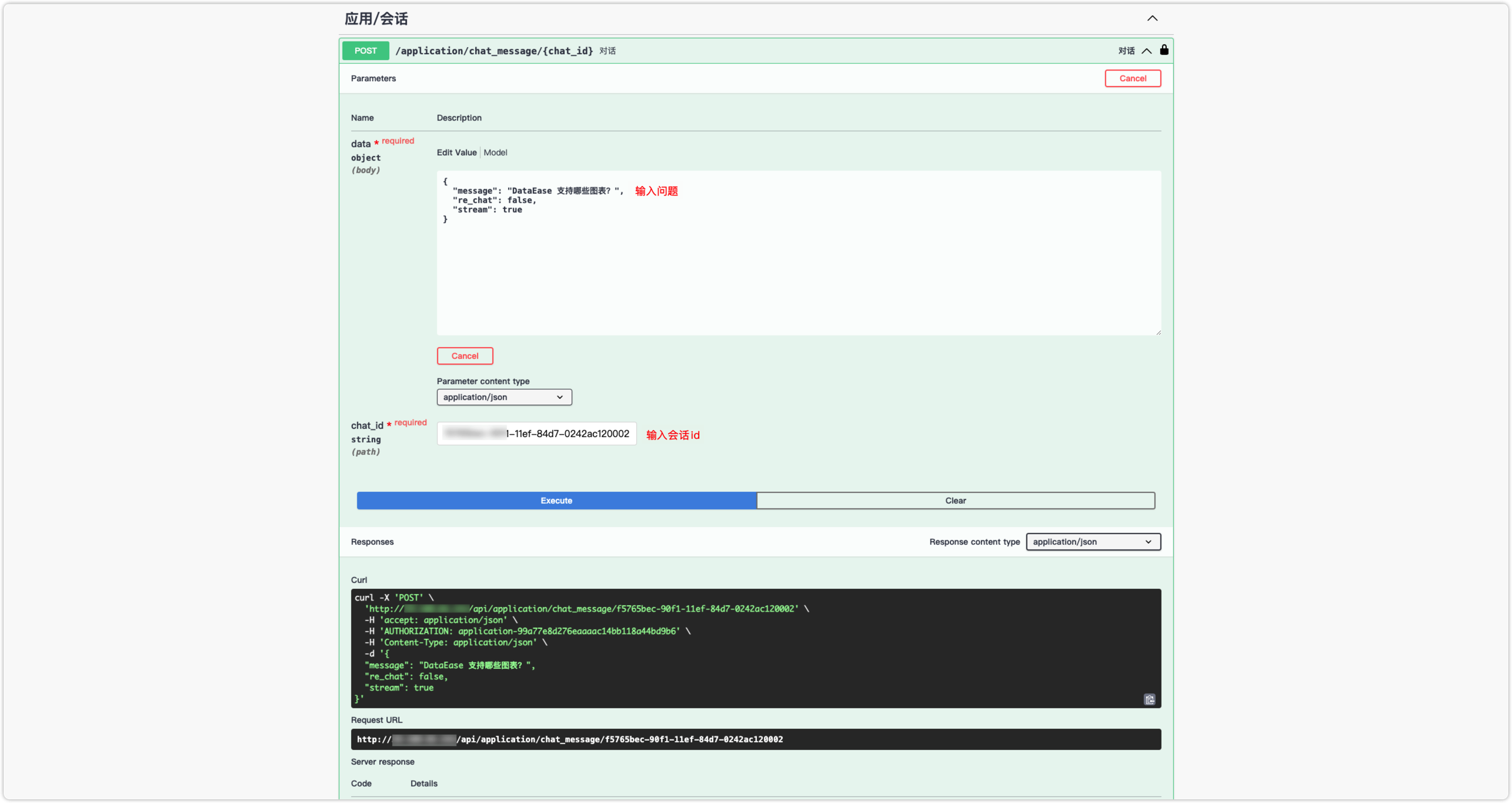Image resolution: width=1512 pixels, height=803 pixels.
Task: Click into the chat_id input field
Action: click(536, 434)
